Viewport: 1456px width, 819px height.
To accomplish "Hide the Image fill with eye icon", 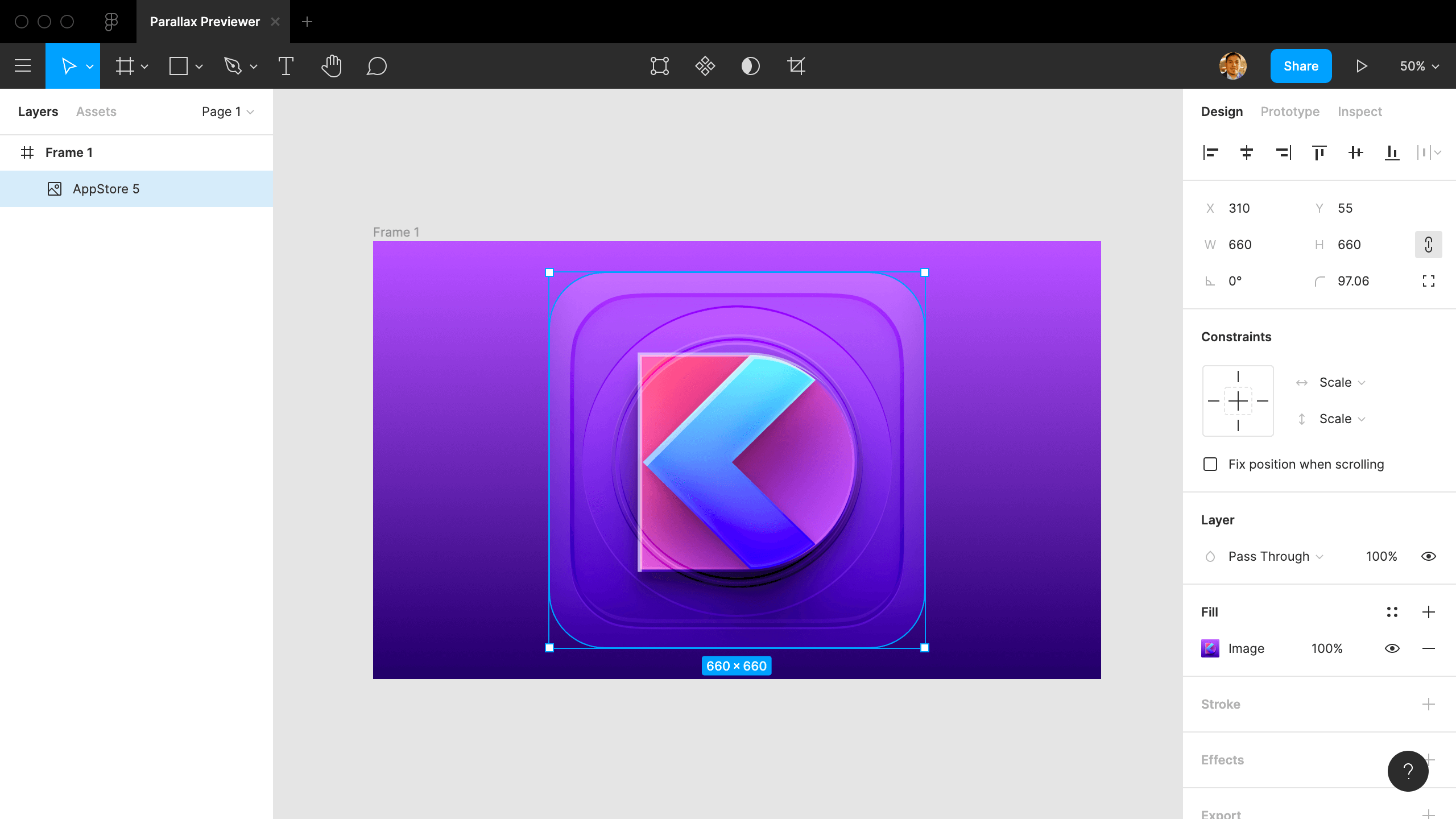I will coord(1392,648).
